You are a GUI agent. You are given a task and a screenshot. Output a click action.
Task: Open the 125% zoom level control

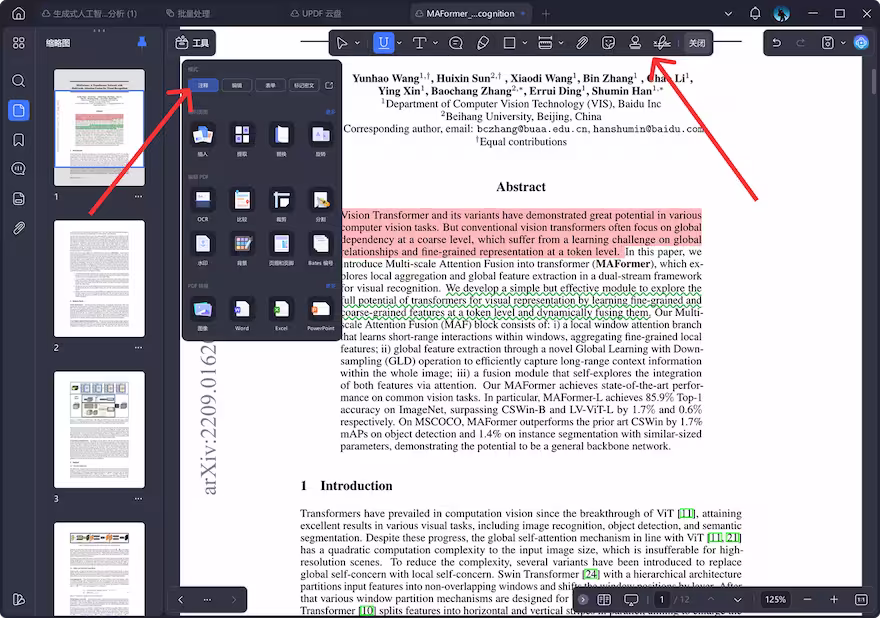coord(776,600)
